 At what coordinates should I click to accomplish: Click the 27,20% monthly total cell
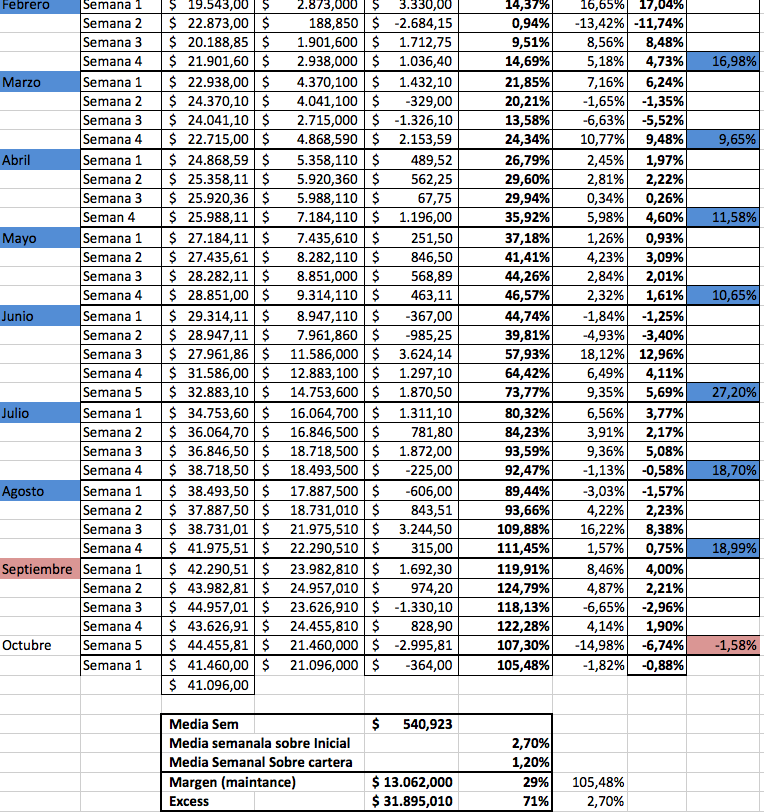tap(723, 392)
